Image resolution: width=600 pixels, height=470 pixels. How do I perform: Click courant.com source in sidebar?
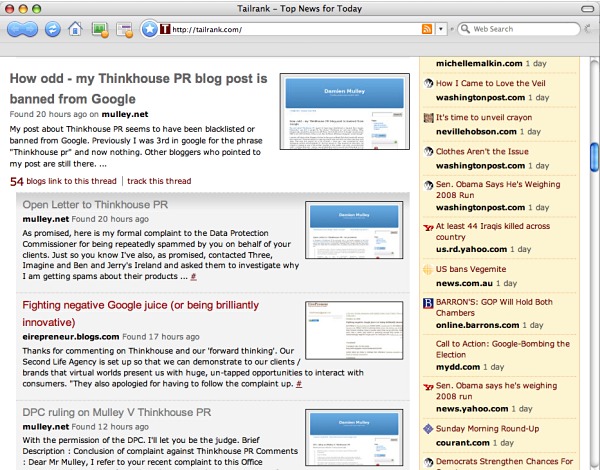pos(463,443)
